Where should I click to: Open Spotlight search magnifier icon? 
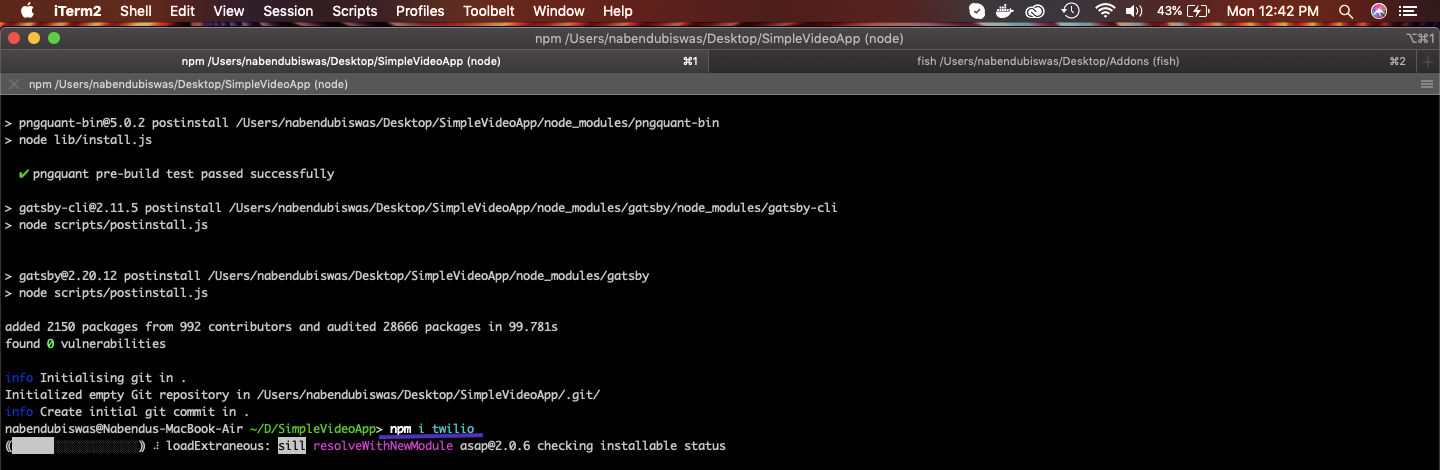point(1347,11)
